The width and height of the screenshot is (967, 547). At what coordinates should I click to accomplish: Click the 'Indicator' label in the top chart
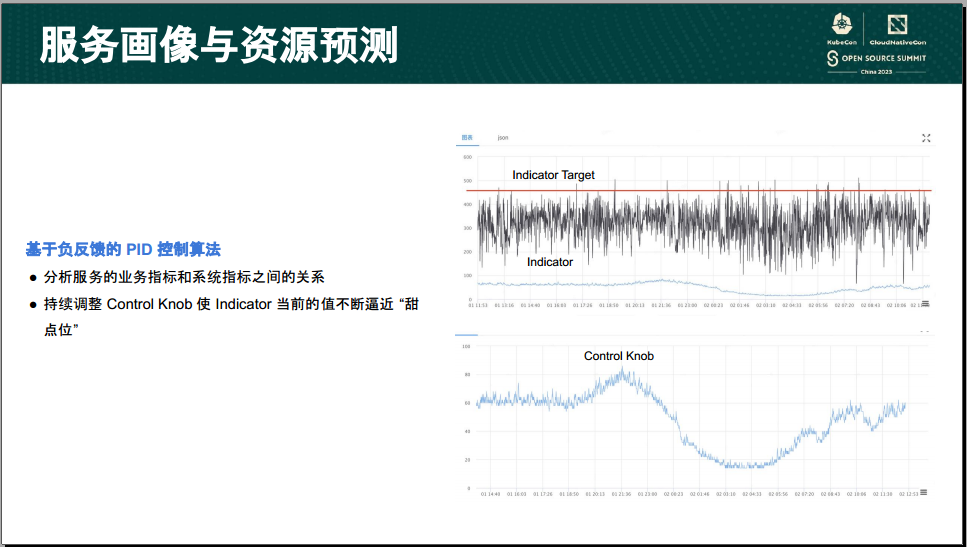click(x=550, y=262)
